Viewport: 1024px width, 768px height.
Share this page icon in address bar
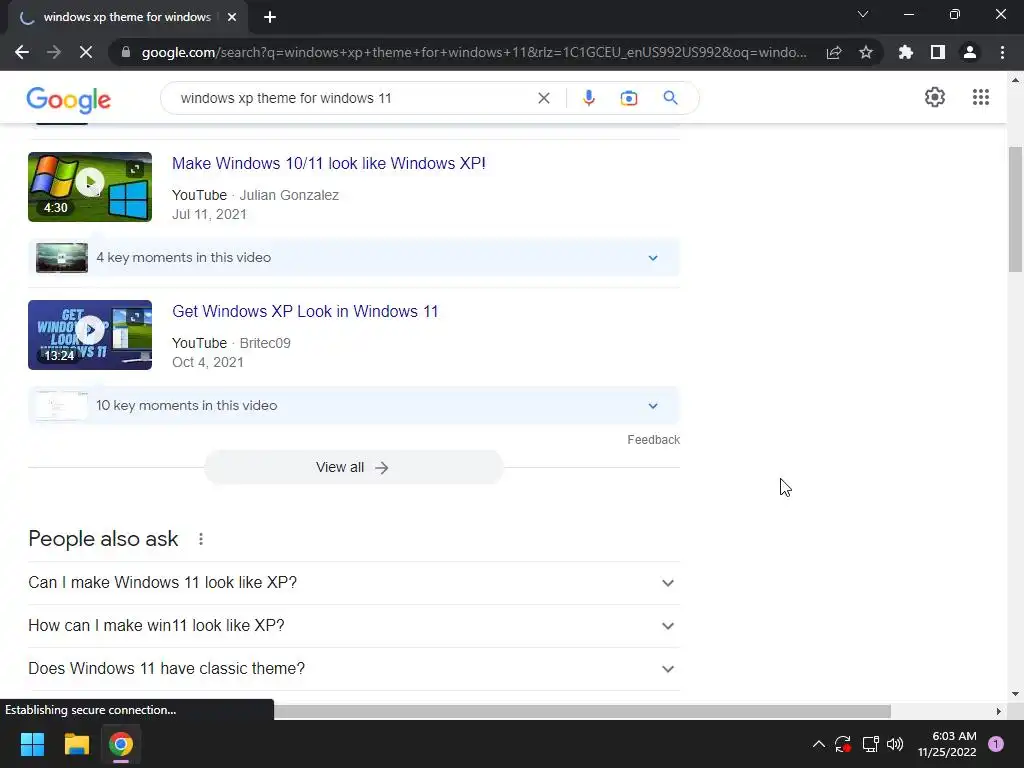click(834, 52)
